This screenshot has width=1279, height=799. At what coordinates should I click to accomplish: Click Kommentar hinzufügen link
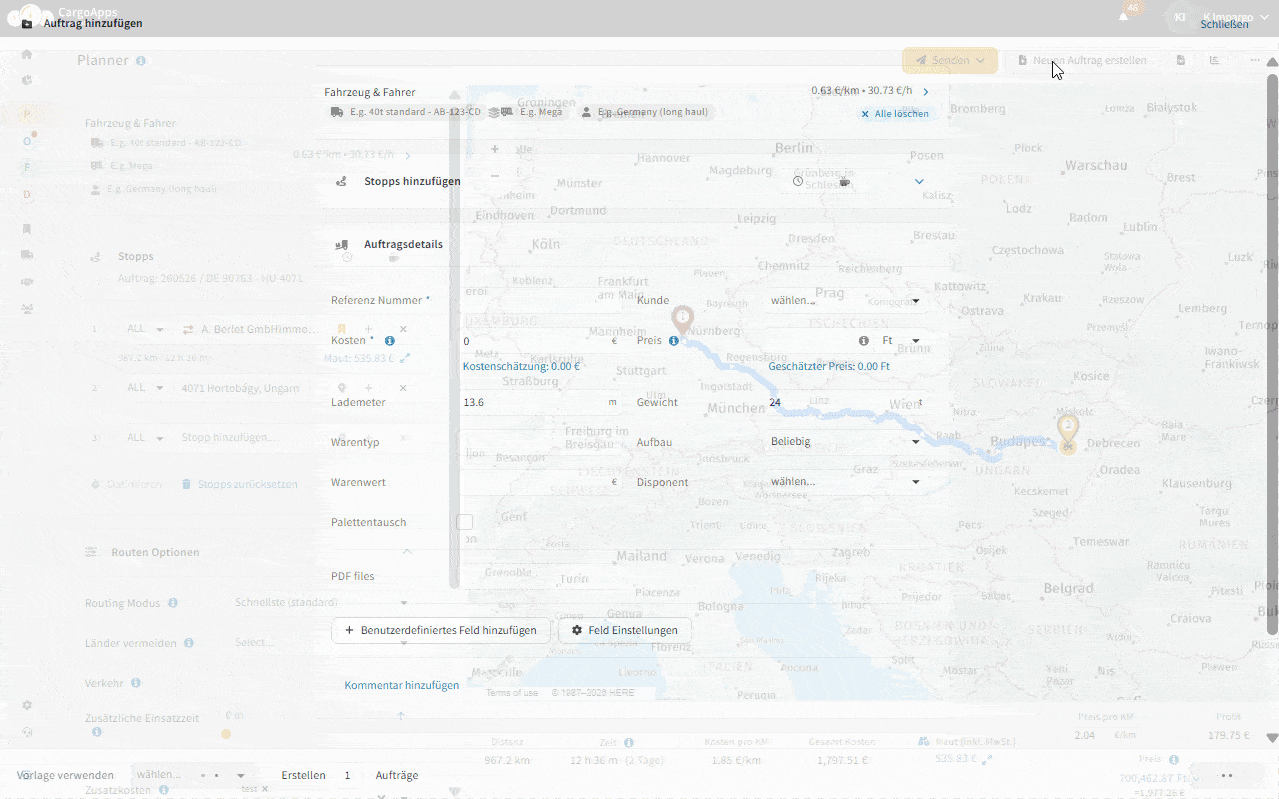coord(402,685)
